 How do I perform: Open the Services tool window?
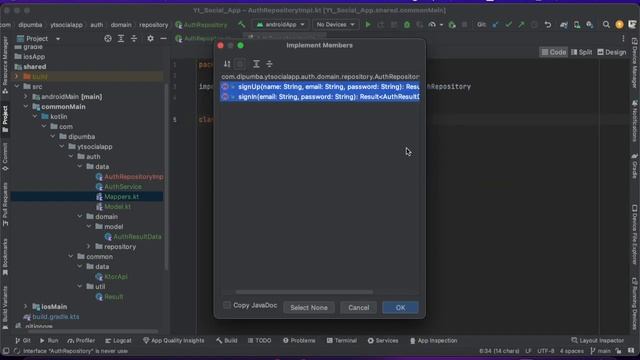click(383, 340)
